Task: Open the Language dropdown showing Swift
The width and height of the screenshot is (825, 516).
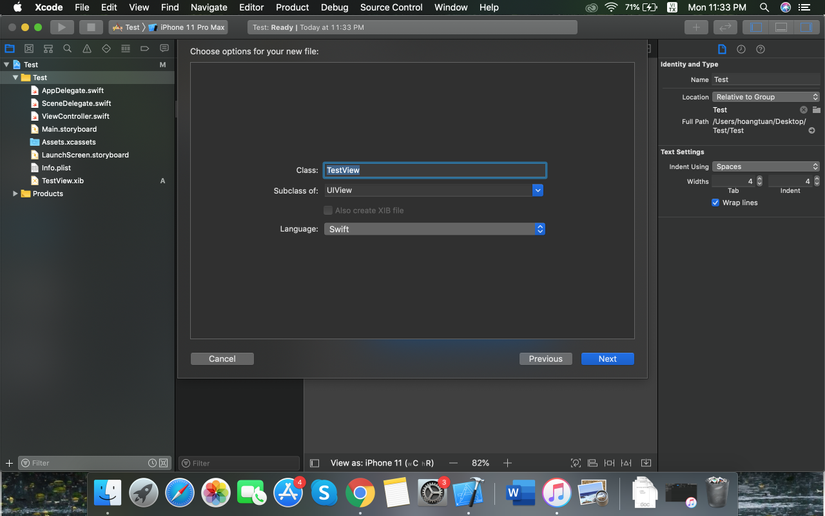Action: pyautogui.click(x=434, y=229)
